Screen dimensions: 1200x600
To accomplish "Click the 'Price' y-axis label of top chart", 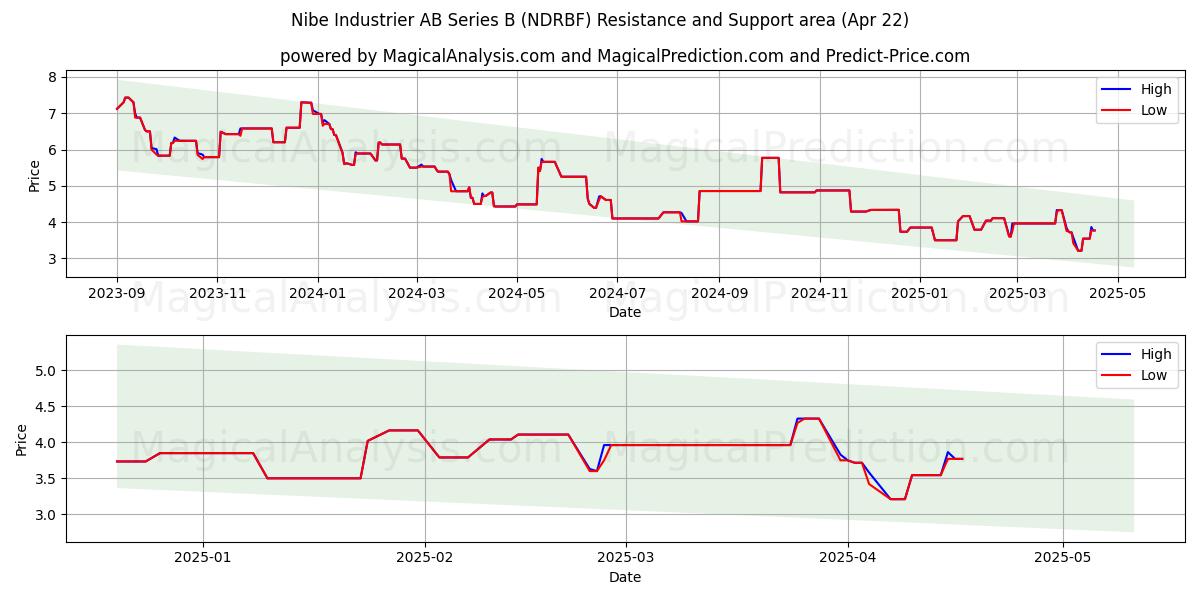I will pyautogui.click(x=34, y=176).
